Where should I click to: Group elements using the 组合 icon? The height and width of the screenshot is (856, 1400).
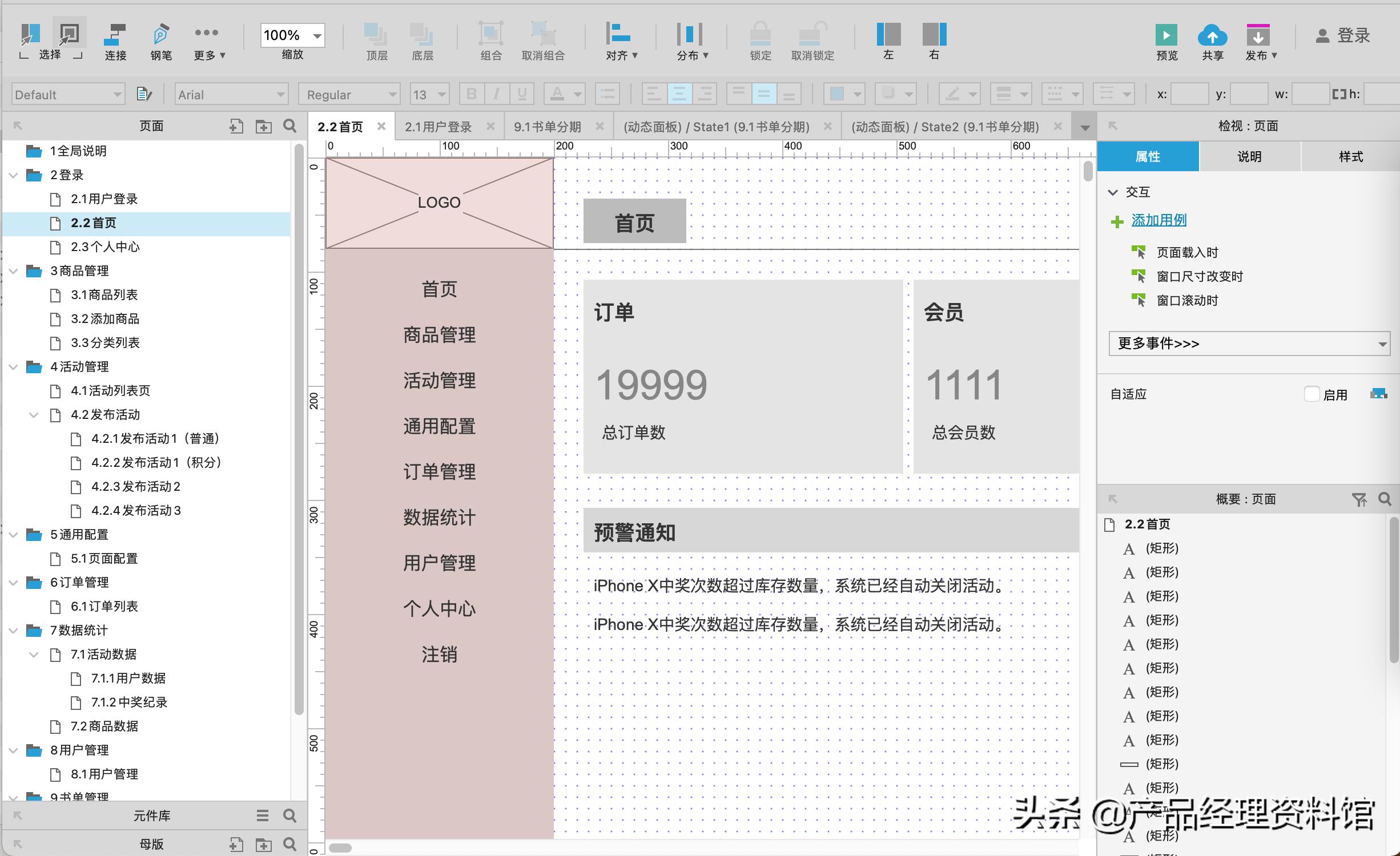[x=490, y=35]
